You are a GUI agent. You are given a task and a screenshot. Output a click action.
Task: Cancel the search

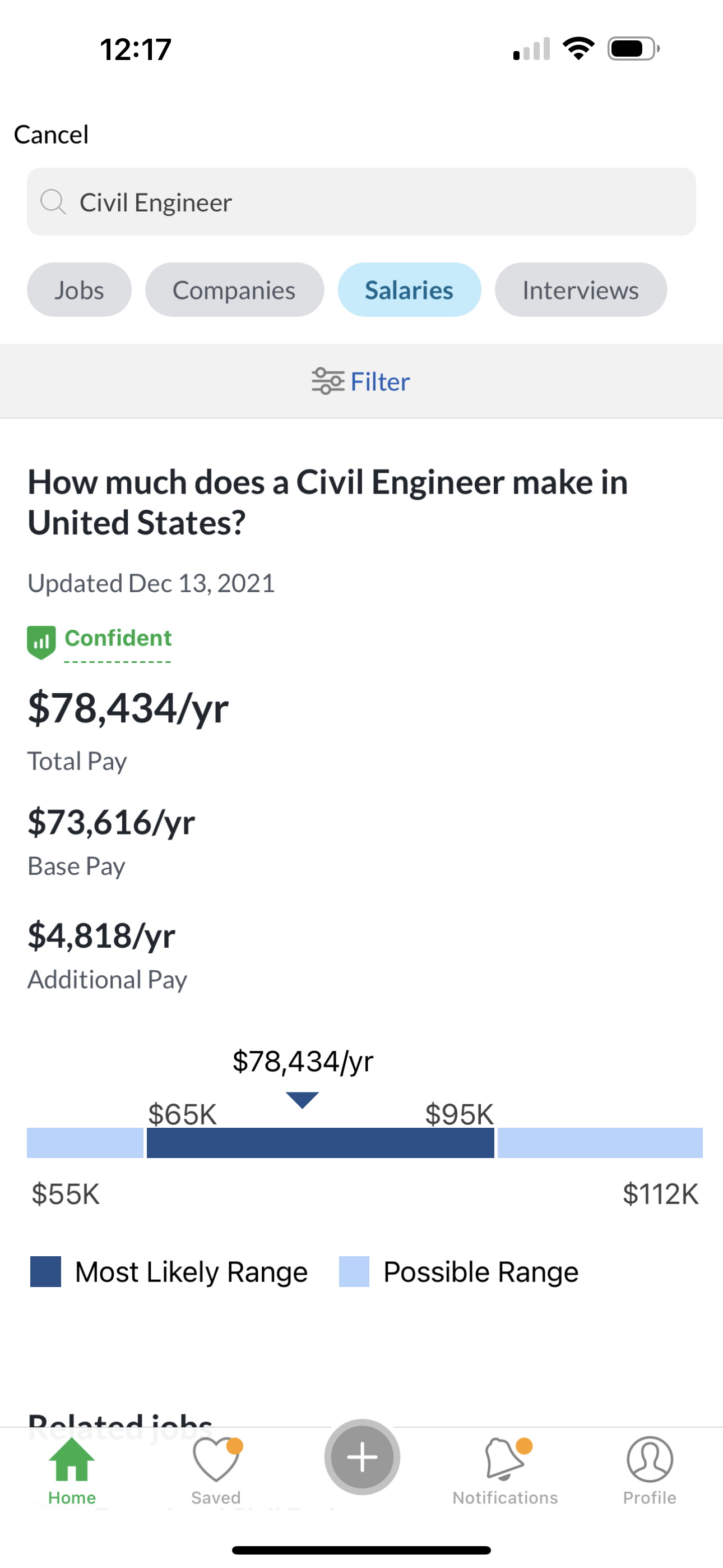click(x=52, y=135)
